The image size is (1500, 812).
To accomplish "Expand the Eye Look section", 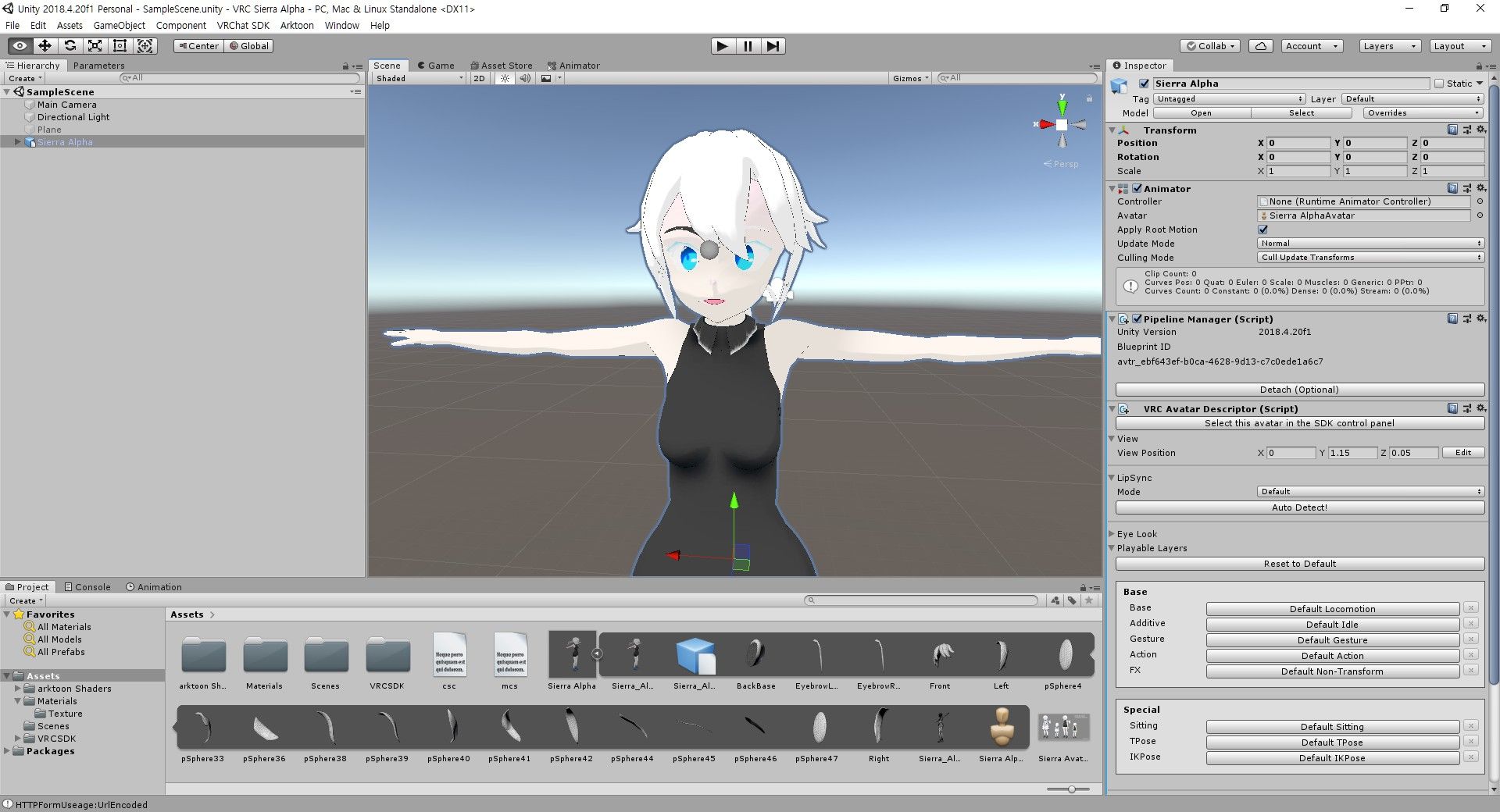I will pos(1112,534).
